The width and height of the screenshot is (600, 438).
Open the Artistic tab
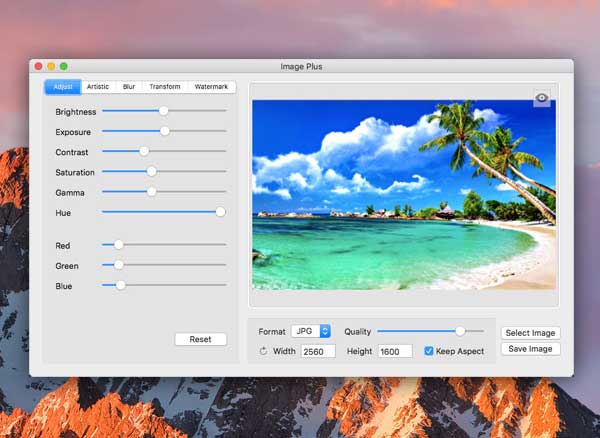pos(98,87)
